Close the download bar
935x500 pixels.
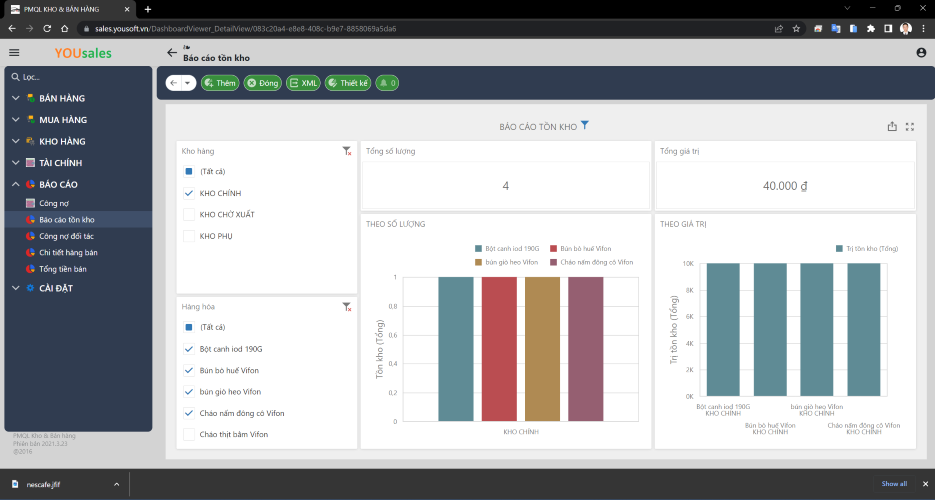925,484
